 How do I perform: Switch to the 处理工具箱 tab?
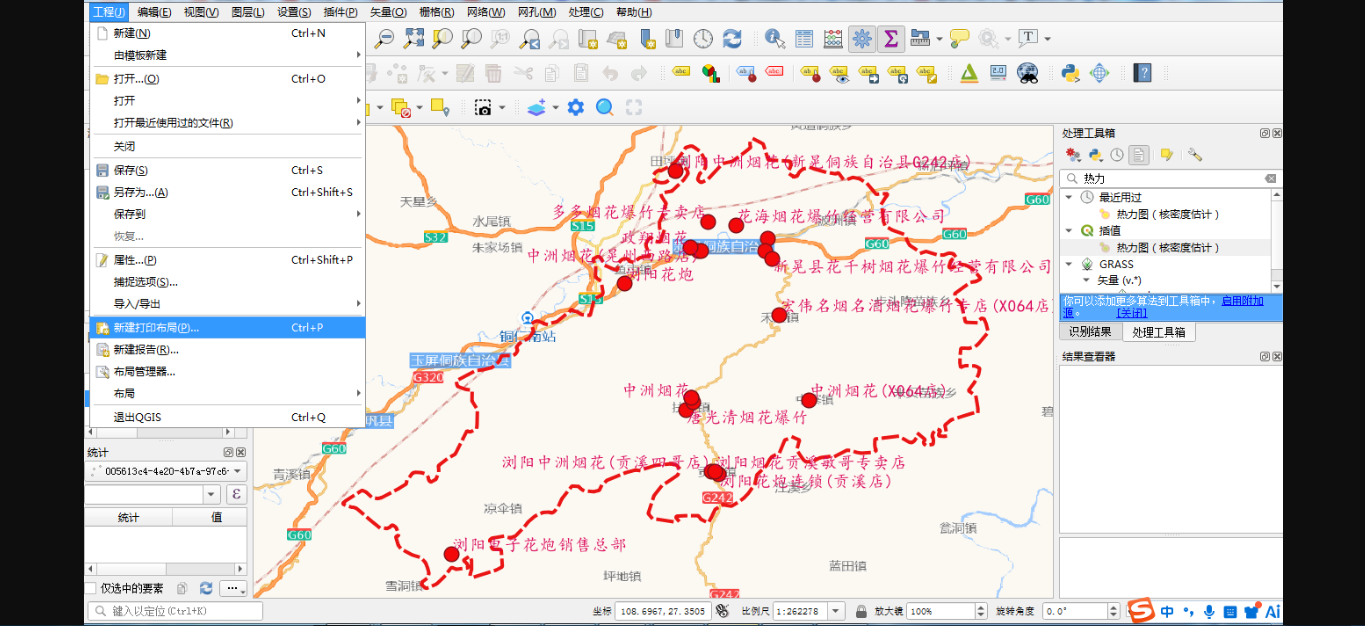pyautogui.click(x=1159, y=332)
